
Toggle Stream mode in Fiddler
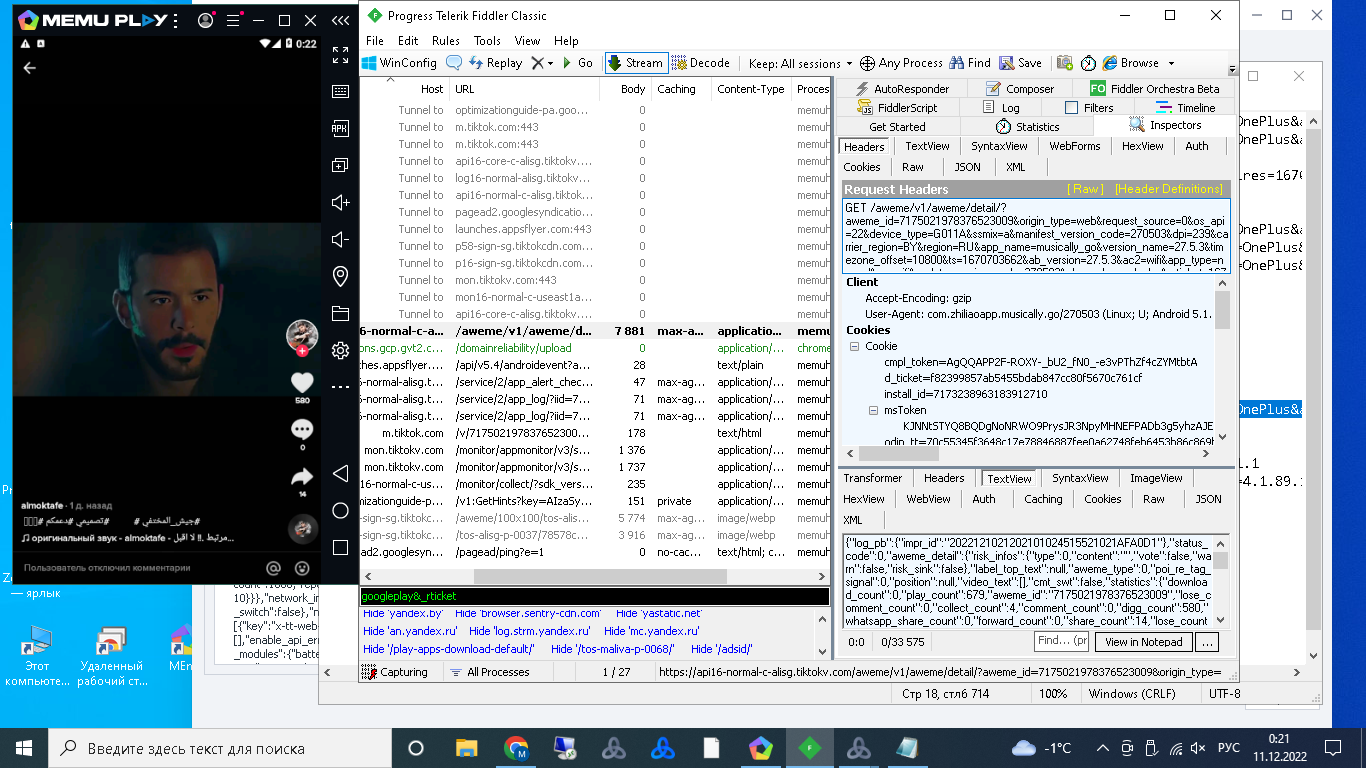click(x=635, y=63)
